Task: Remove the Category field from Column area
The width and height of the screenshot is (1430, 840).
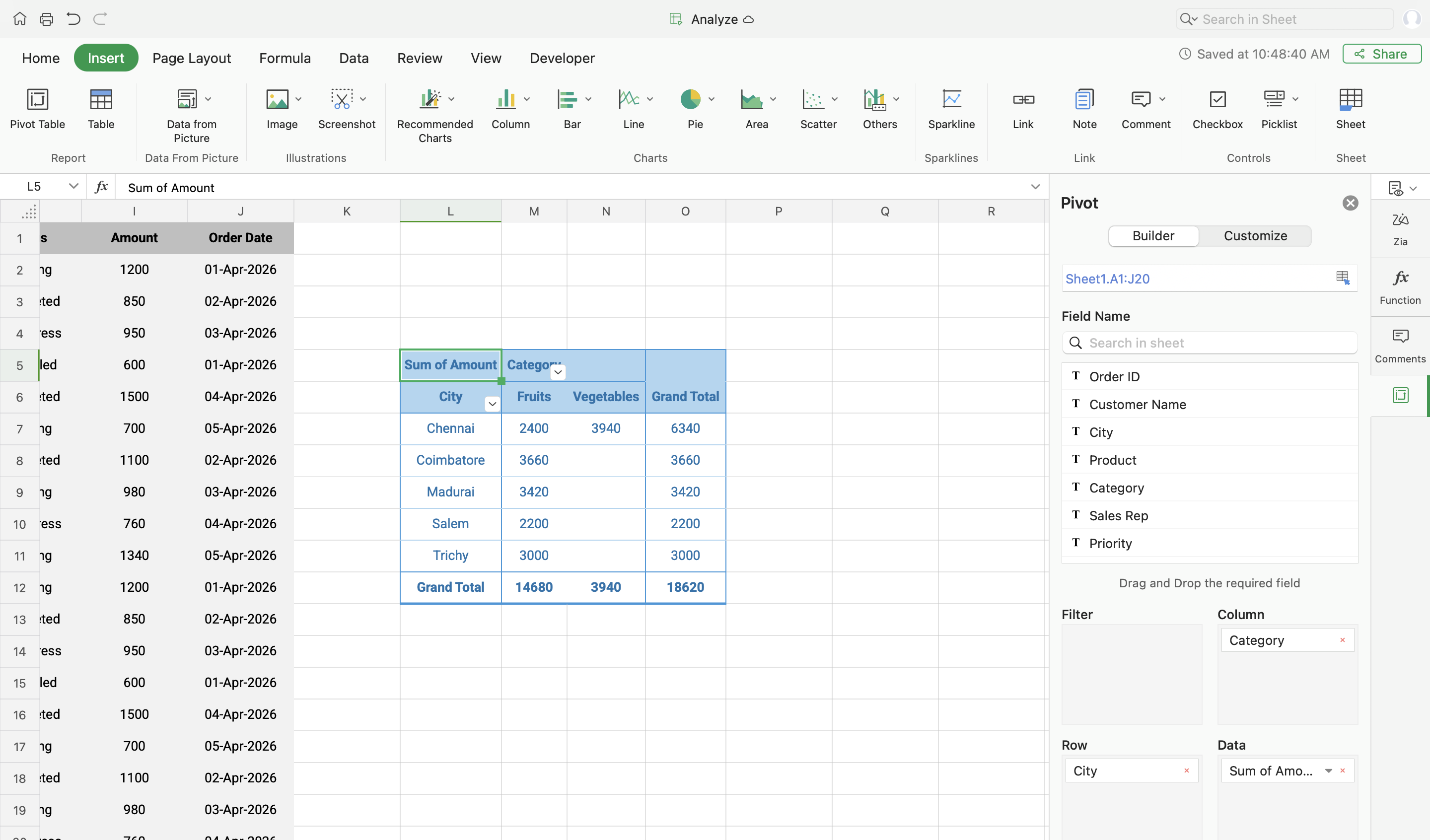Action: coord(1342,639)
